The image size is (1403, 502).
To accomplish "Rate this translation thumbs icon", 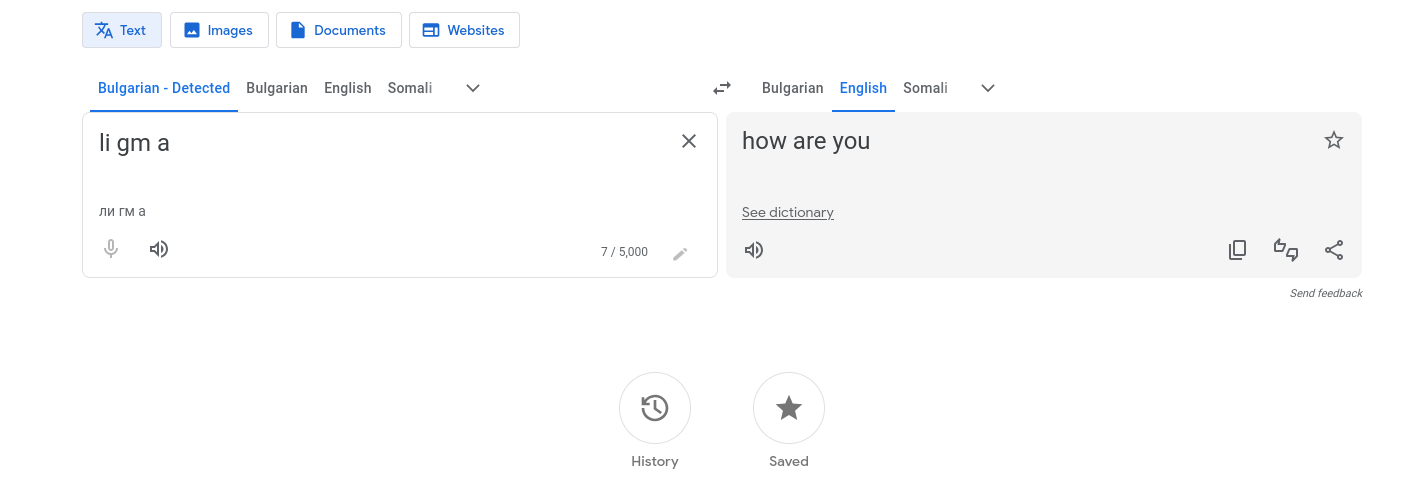I will pos(1285,250).
